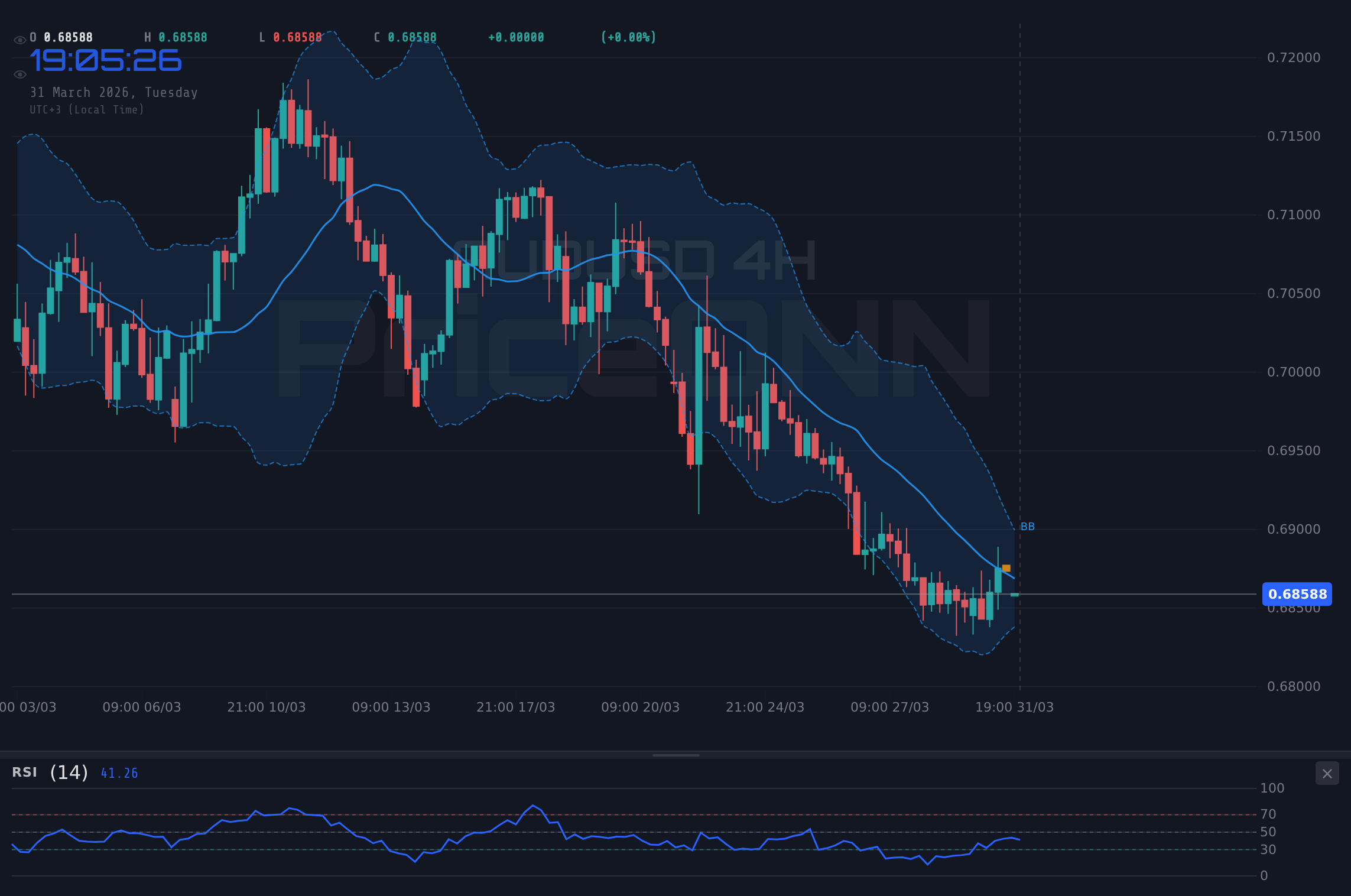Click the UTC+3 (Local Time) timezone text

[x=86, y=109]
